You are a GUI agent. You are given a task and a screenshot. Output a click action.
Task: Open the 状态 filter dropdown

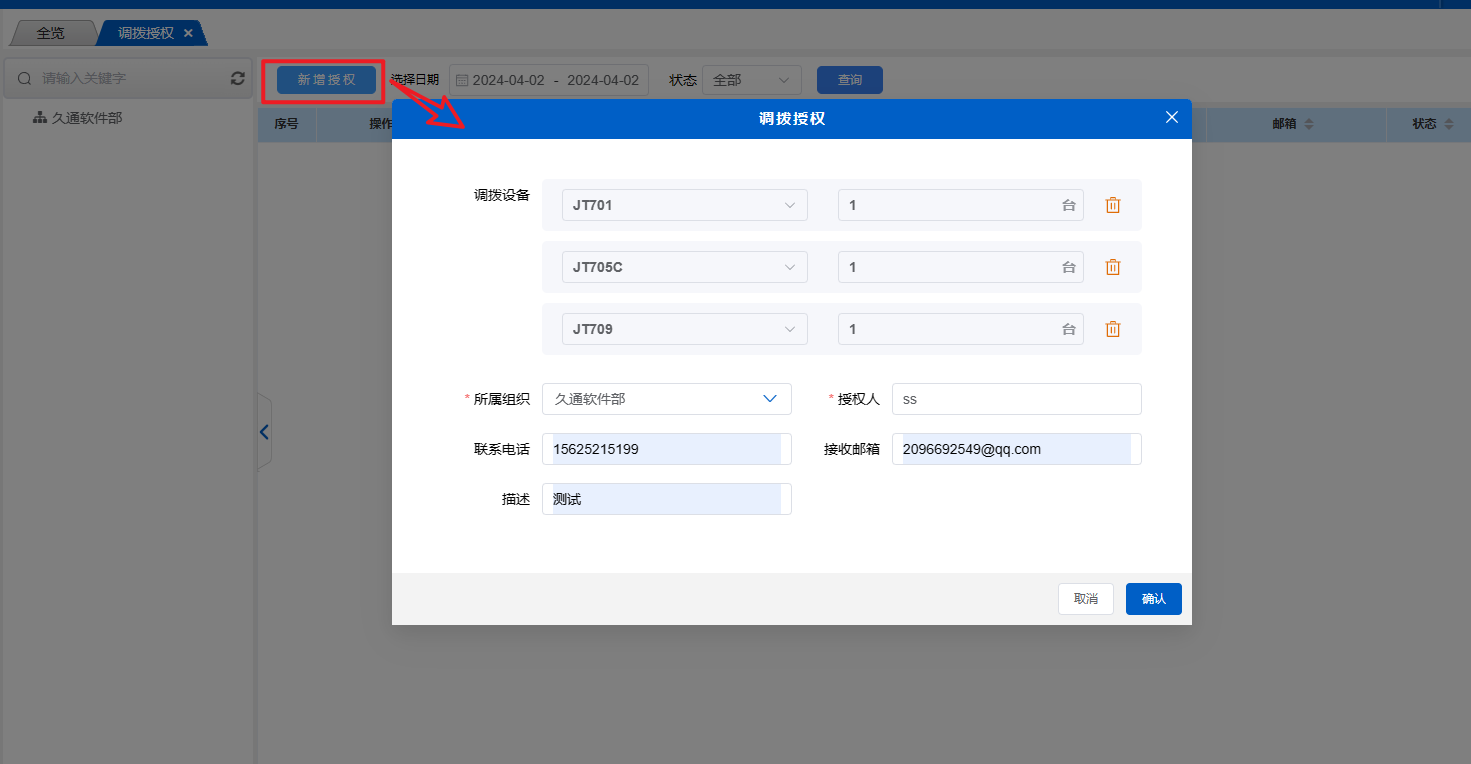[751, 80]
